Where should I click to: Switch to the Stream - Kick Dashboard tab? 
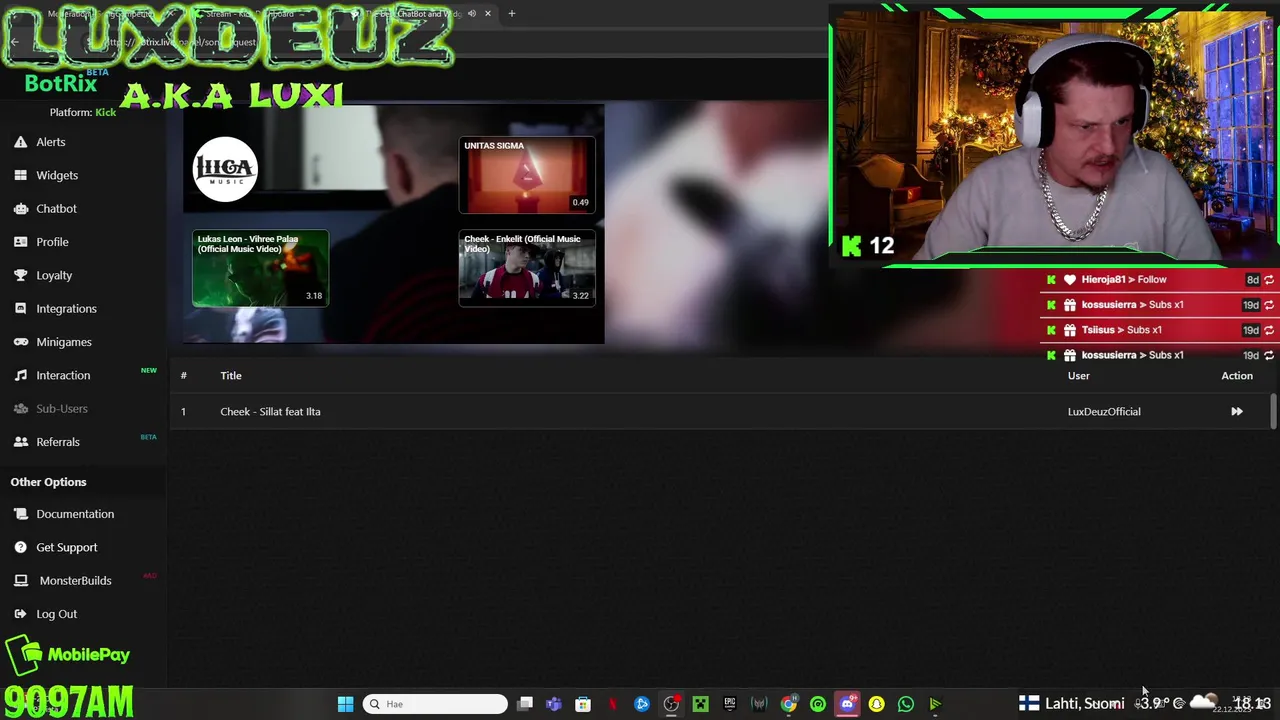[250, 14]
